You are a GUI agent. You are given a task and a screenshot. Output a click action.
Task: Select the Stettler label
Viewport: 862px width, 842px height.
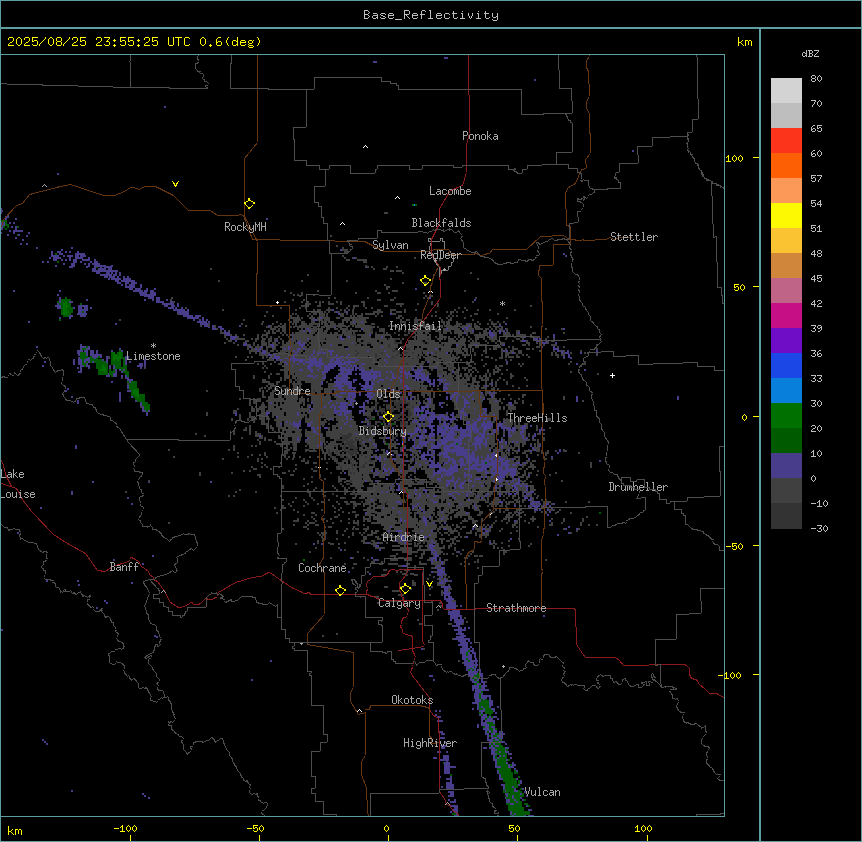[634, 237]
